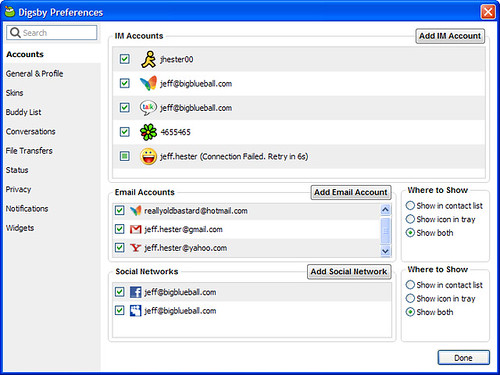Click the ICQ flower icon for 4655465
Image resolution: width=500 pixels, height=375 pixels.
(x=148, y=132)
